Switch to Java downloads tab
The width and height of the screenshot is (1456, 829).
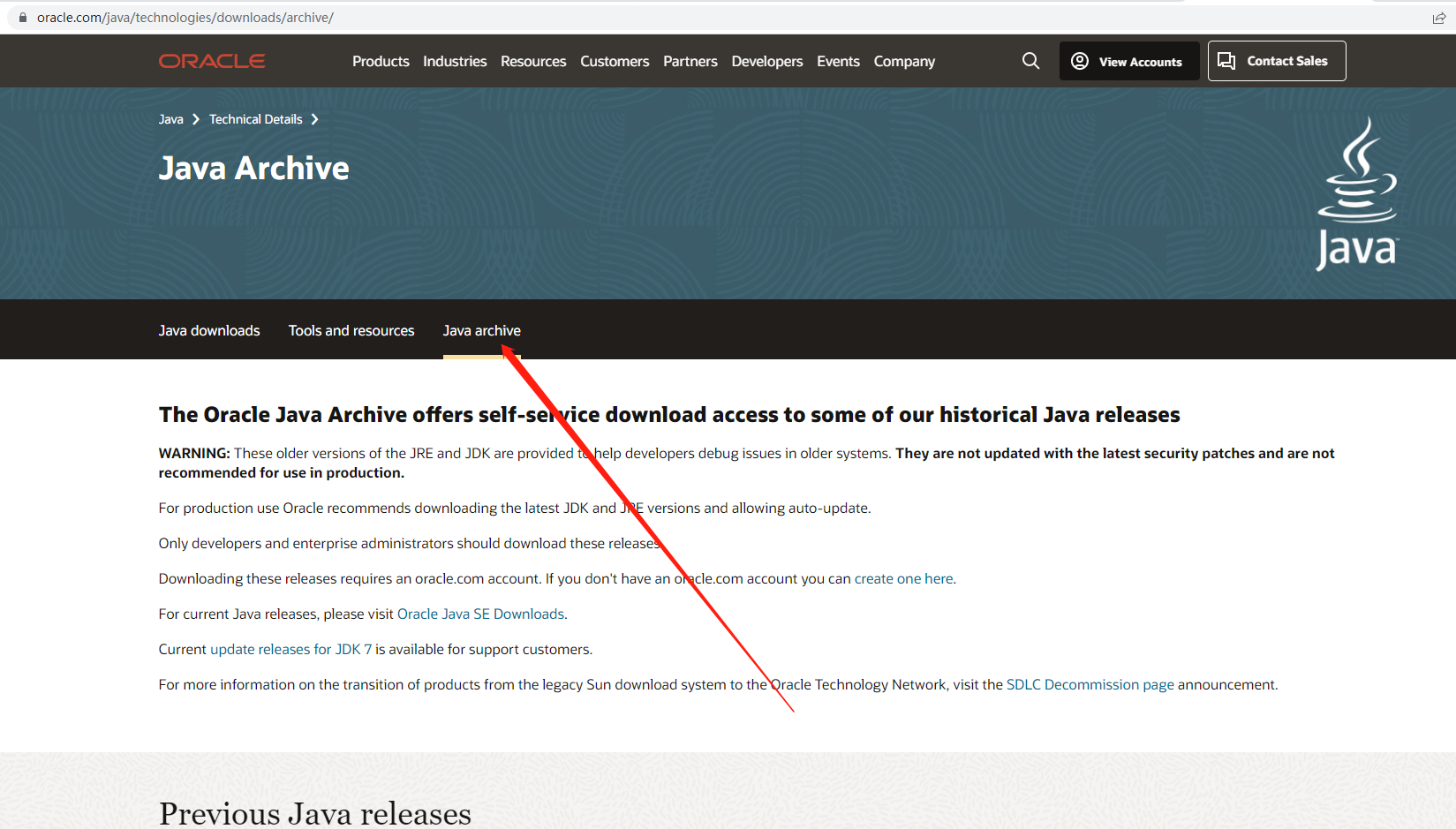[209, 330]
